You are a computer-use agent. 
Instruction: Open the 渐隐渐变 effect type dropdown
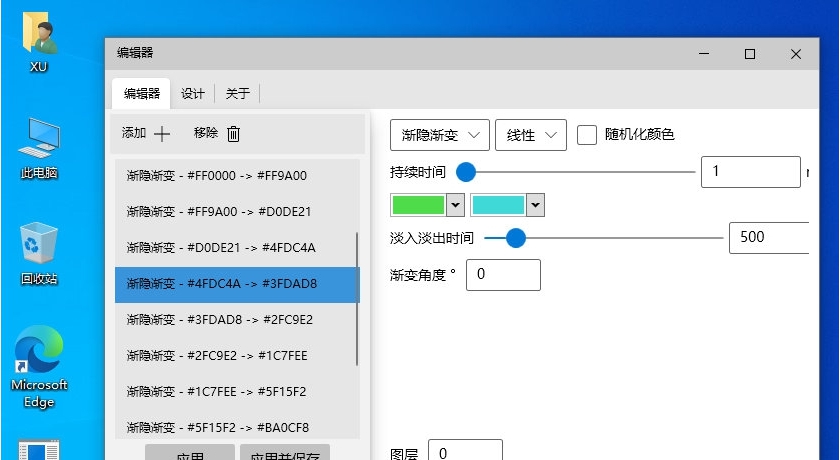click(440, 135)
